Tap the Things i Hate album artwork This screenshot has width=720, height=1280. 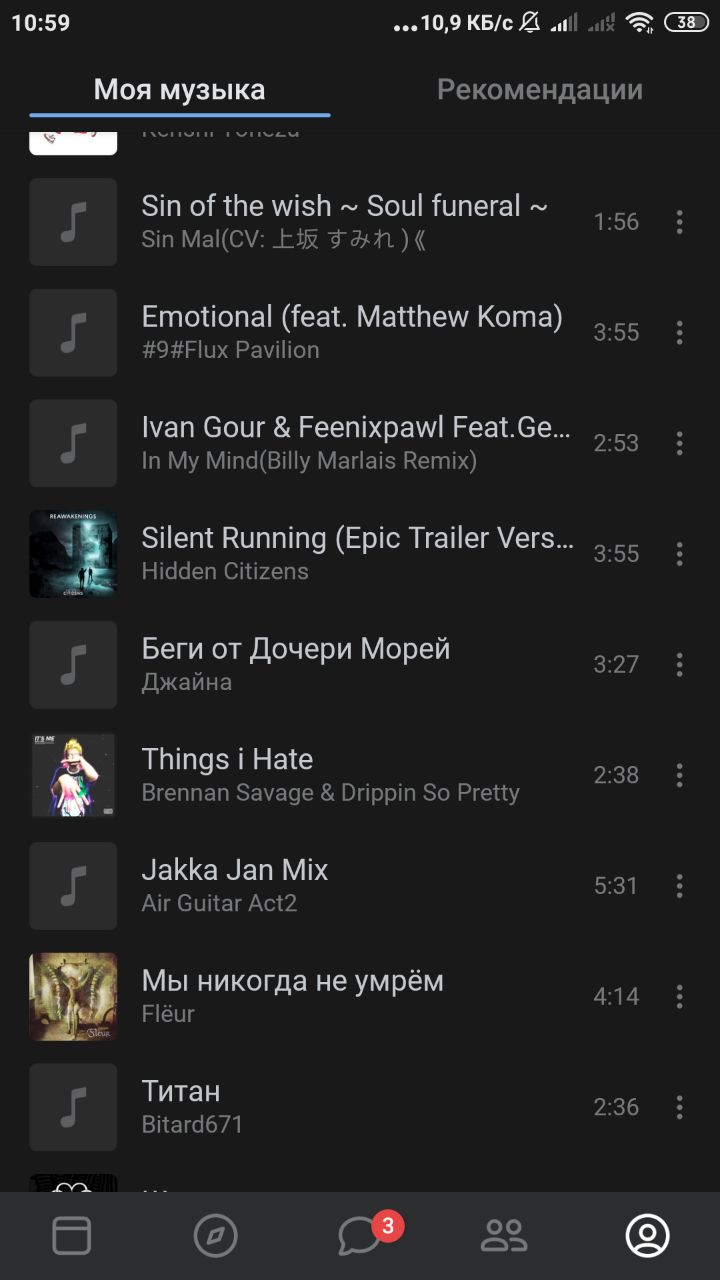(73, 775)
